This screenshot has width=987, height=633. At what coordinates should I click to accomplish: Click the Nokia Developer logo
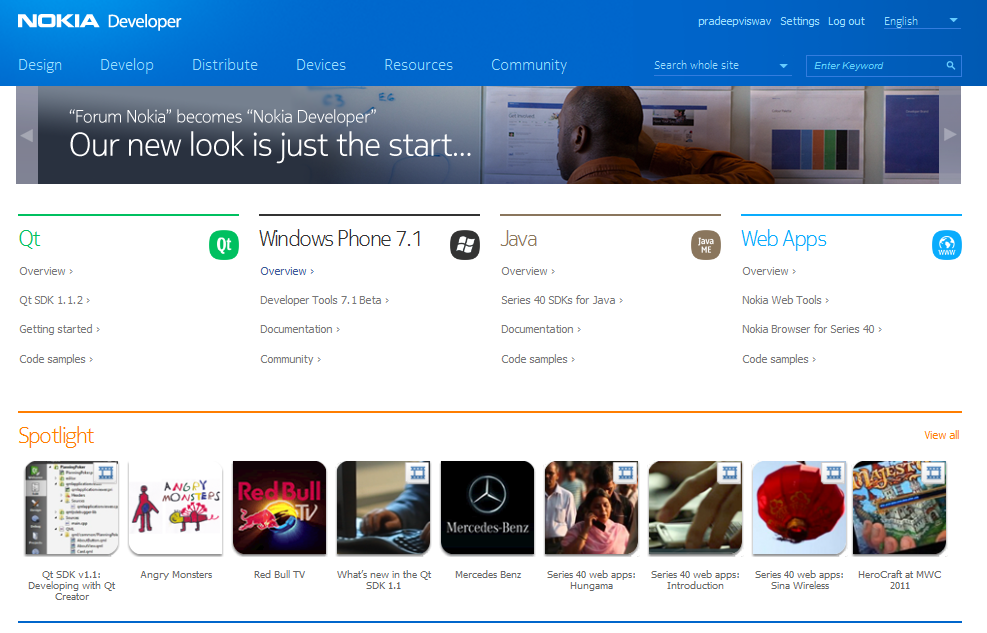tap(99, 21)
